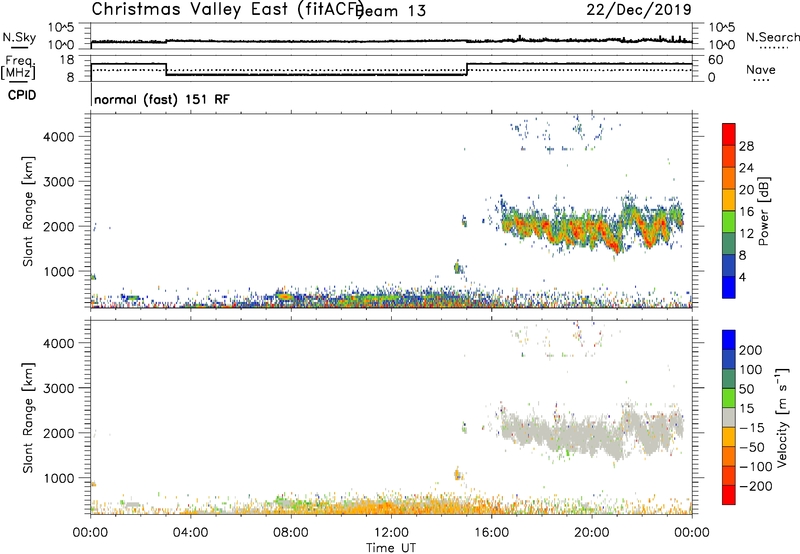Image resolution: width=800 pixels, height=554 pixels.
Task: Click the '4000' tick on the power panel
Action: (58, 137)
